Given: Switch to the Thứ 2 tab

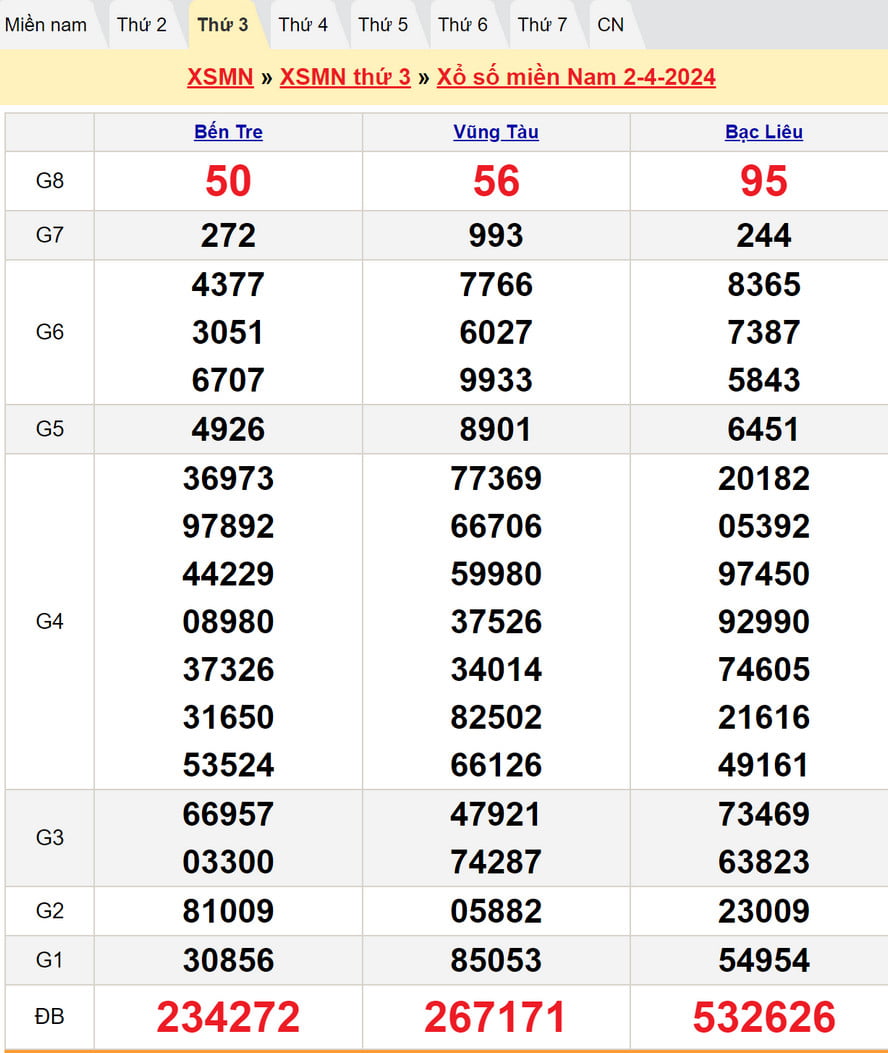Looking at the screenshot, I should tap(142, 25).
